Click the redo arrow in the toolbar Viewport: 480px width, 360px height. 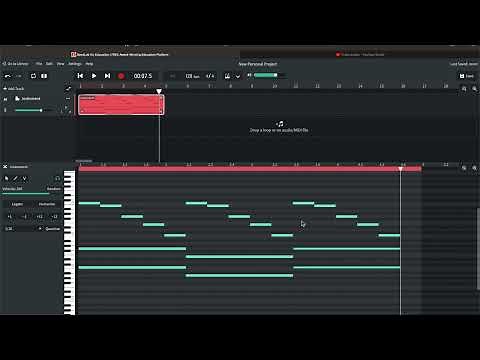(x=19, y=76)
